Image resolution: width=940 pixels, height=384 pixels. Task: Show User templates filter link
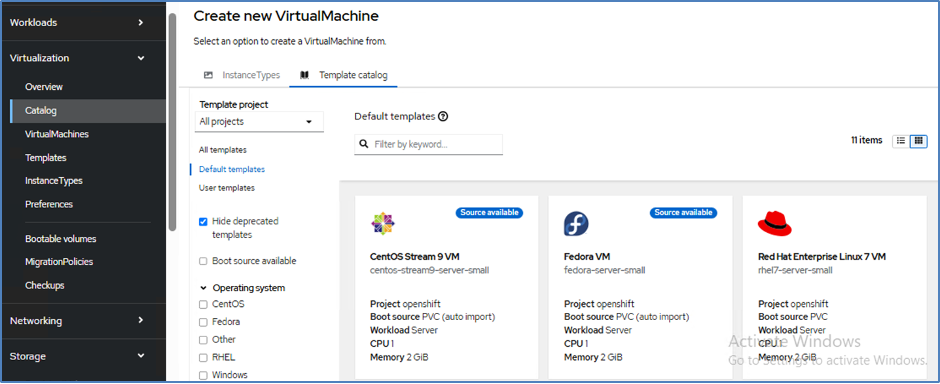(227, 188)
